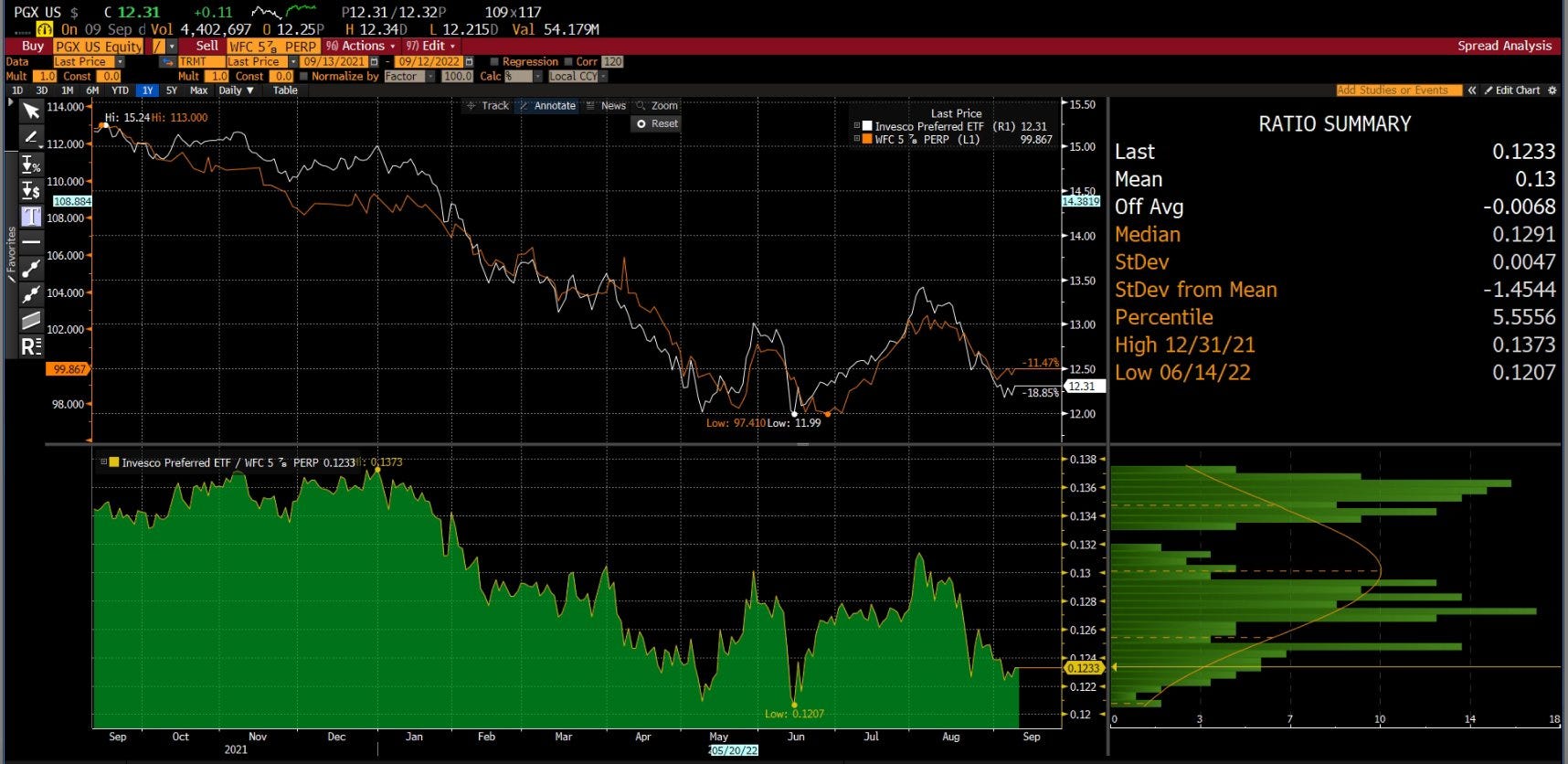Toggle the Corr checkbox
Viewport: 1568px width, 764px height.
coord(568,61)
